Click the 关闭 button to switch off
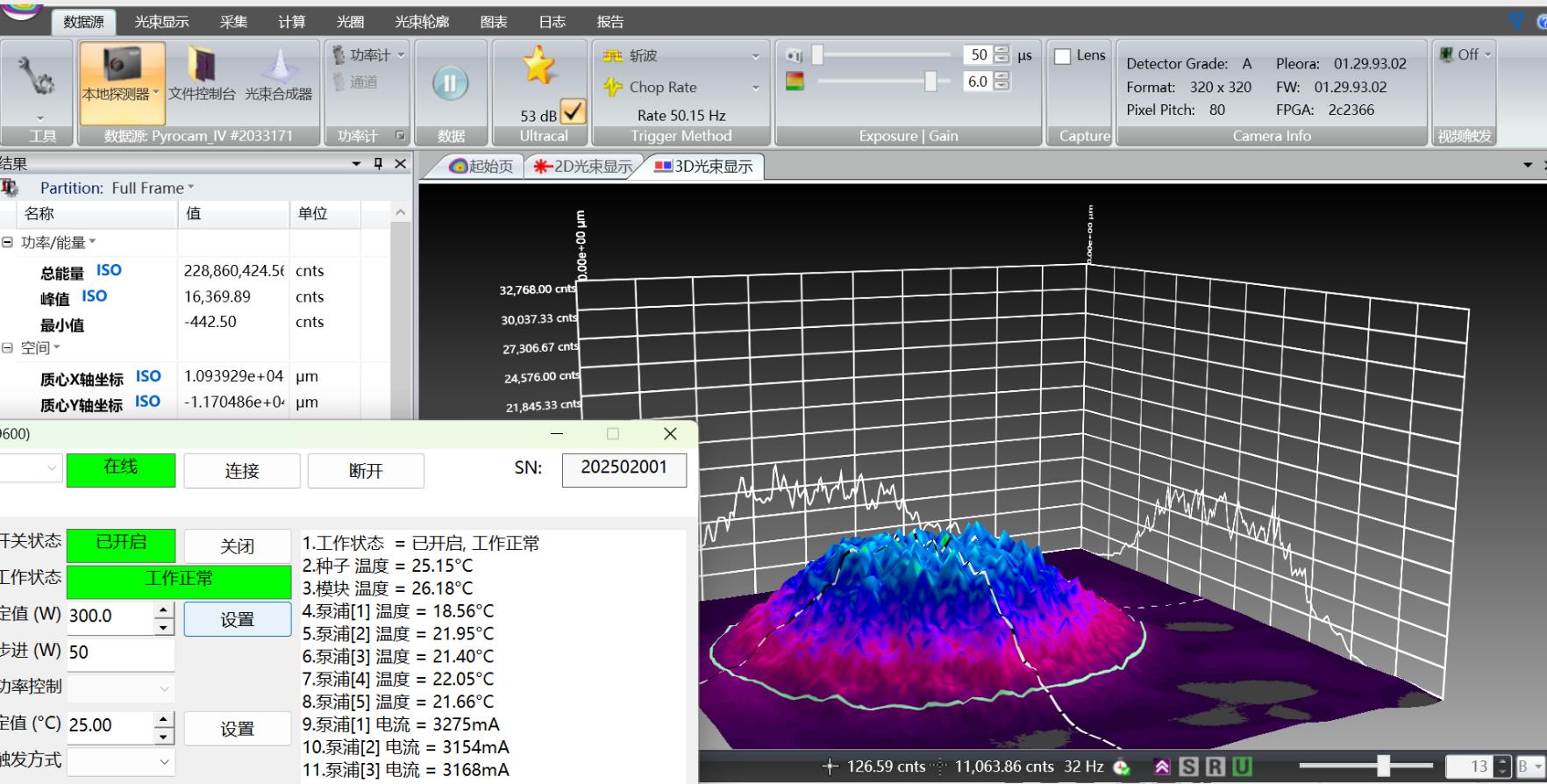The width and height of the screenshot is (1547, 784). tap(237, 546)
